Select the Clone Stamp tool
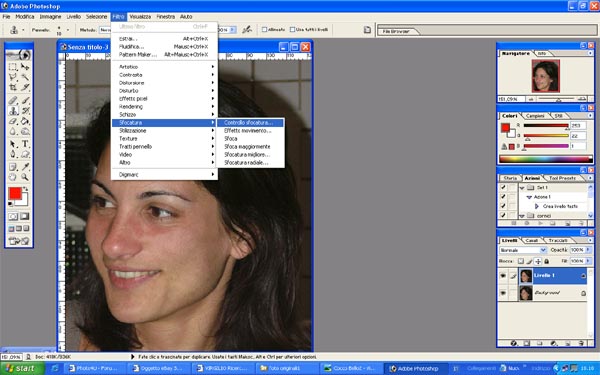This screenshot has height=375, width=600. click(x=13, y=111)
